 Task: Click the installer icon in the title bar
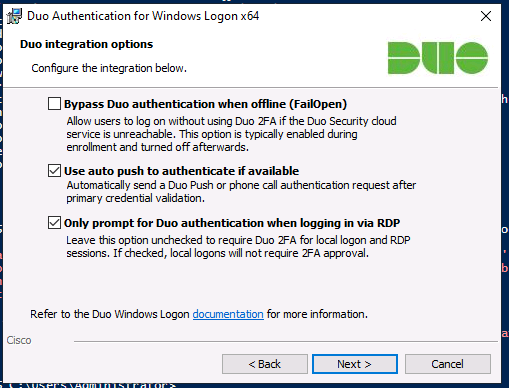14,16
